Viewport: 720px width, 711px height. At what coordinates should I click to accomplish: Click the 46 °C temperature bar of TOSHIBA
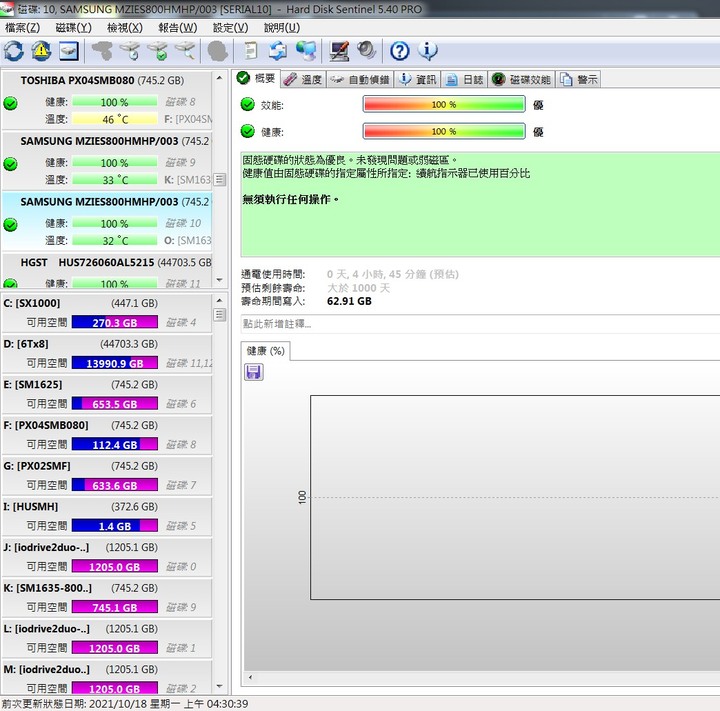pyautogui.click(x=115, y=119)
